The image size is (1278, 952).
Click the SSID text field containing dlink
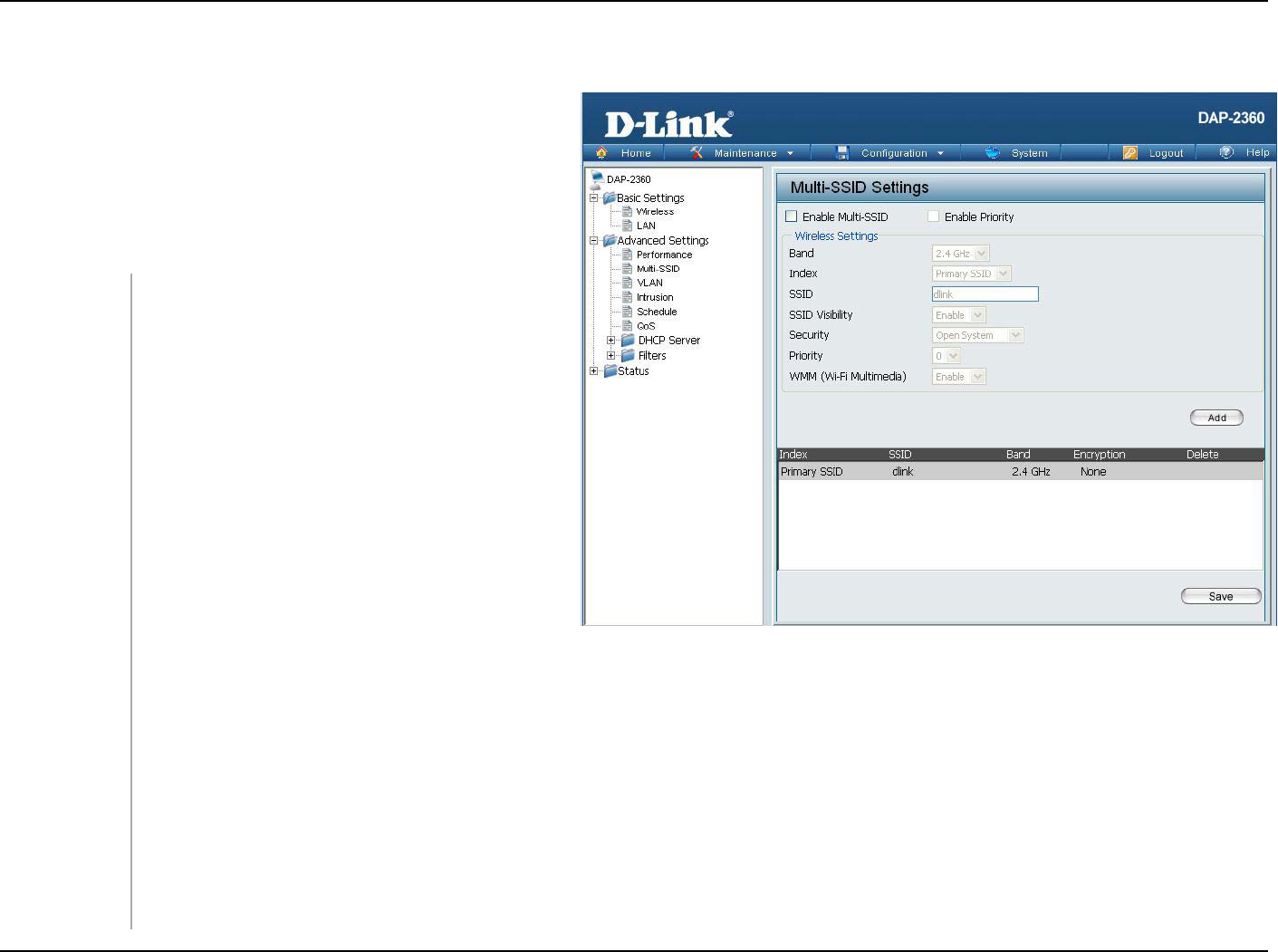click(x=985, y=294)
